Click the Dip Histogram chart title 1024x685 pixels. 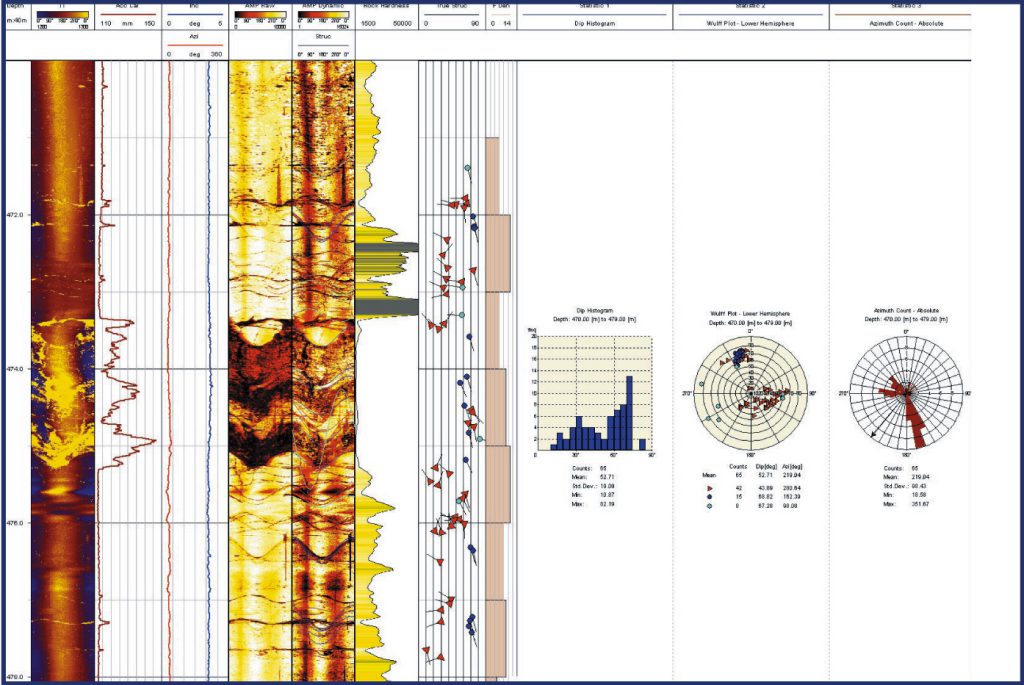point(595,311)
